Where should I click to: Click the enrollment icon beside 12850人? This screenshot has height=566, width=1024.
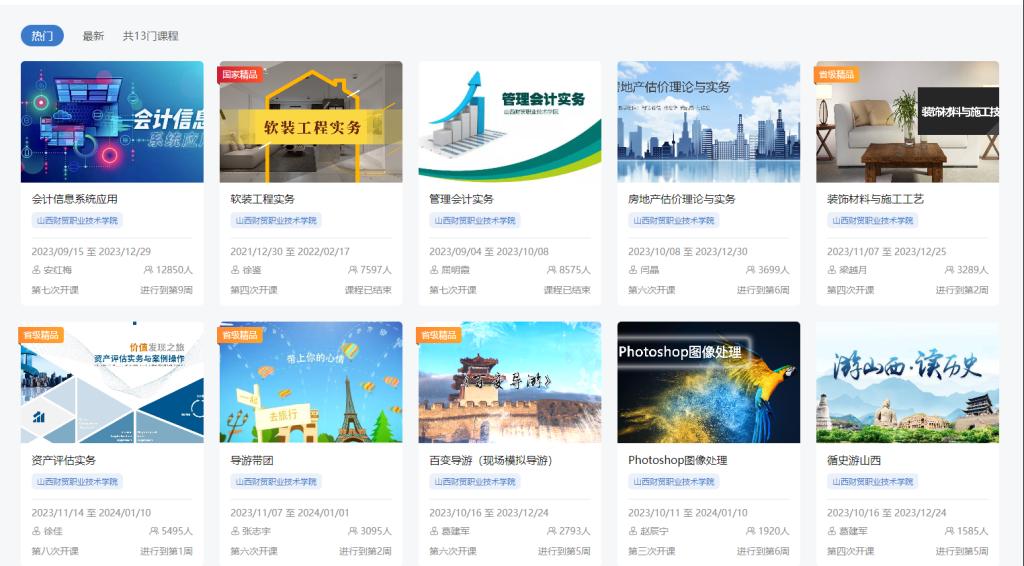[x=149, y=270]
